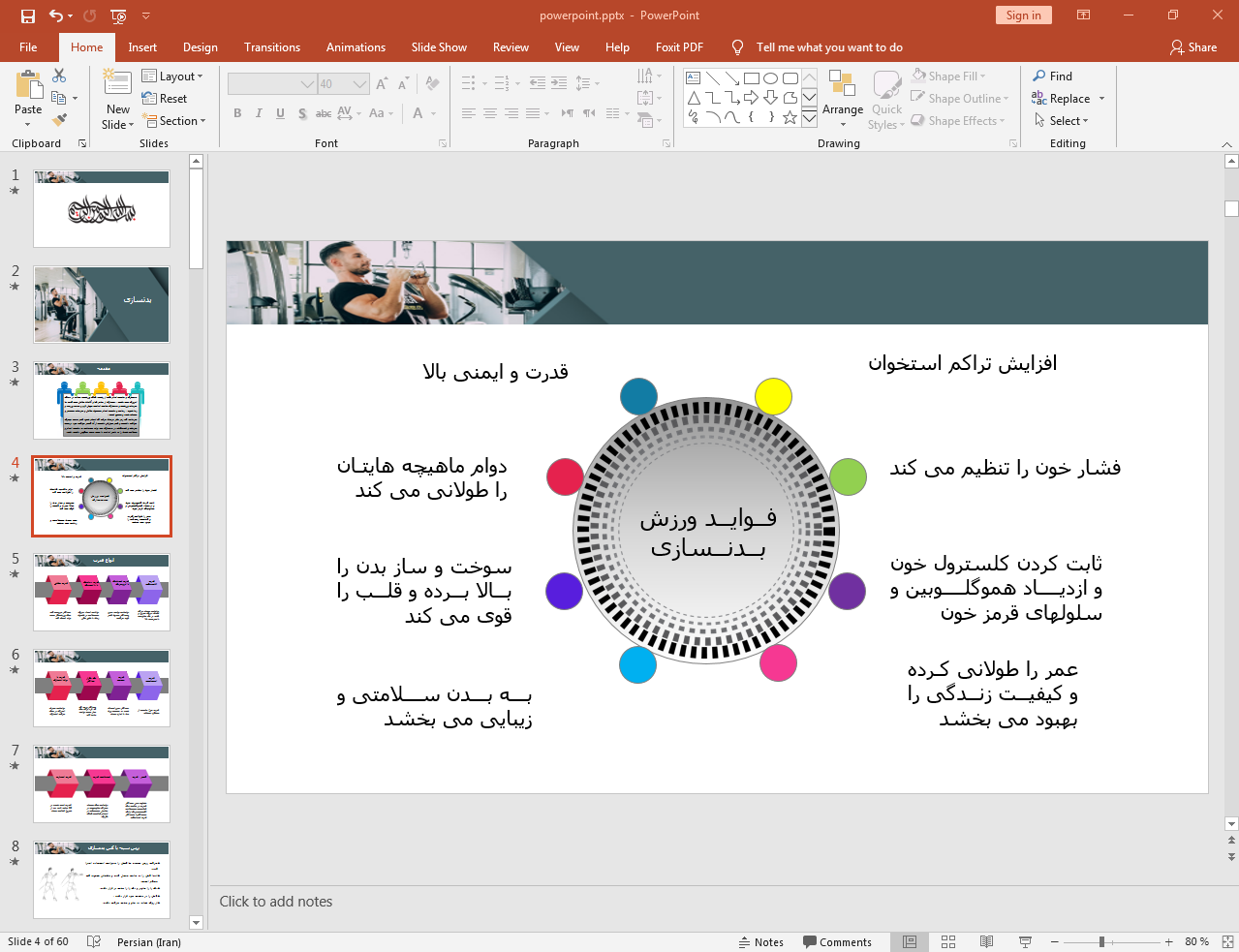Image resolution: width=1239 pixels, height=952 pixels.
Task: Open the Animations ribbon tab
Action: 356,47
